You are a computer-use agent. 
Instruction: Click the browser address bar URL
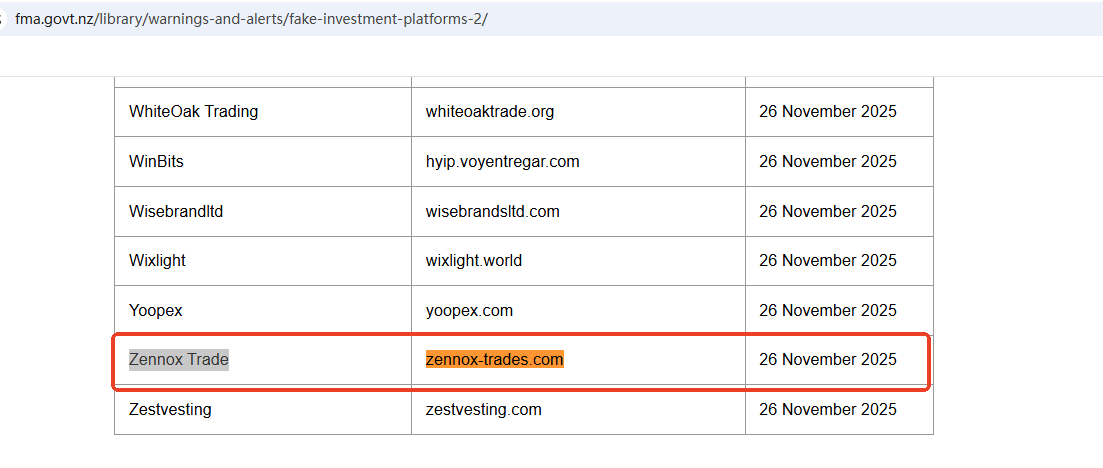pos(251,19)
